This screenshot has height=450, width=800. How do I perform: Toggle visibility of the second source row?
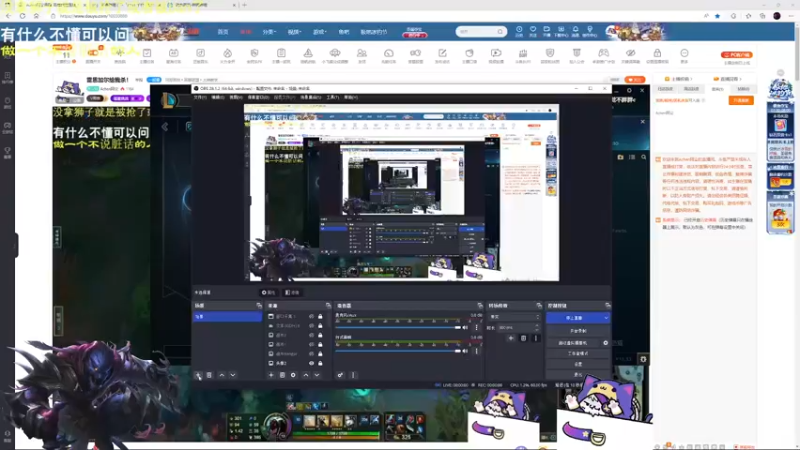pos(311,326)
